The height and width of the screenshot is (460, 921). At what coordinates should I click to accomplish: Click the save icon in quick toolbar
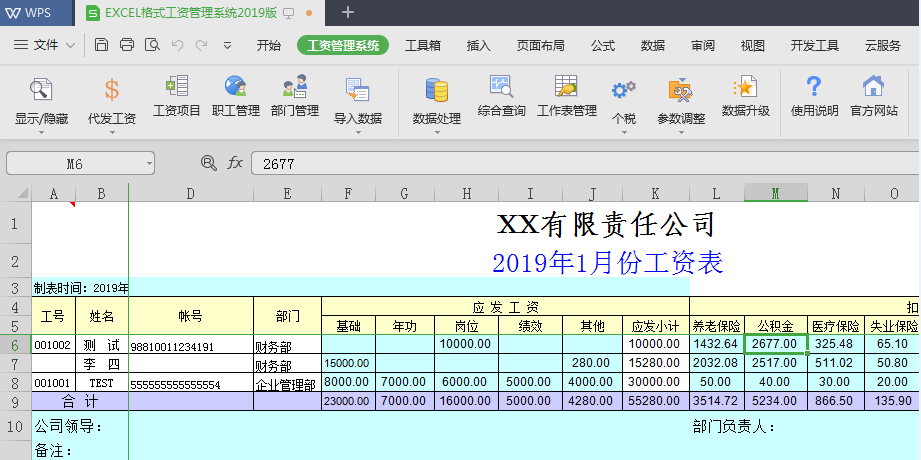pyautogui.click(x=102, y=45)
